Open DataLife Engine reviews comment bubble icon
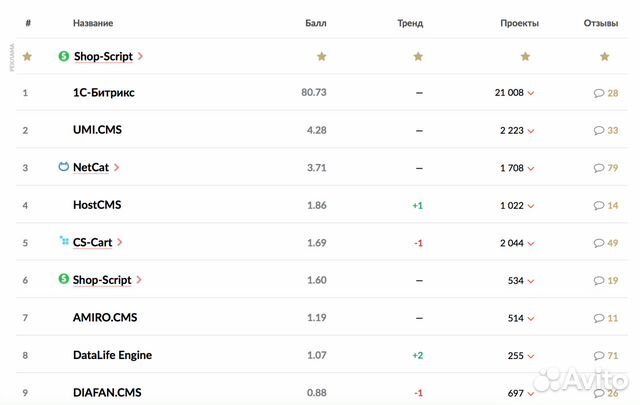640x405 pixels. (599, 356)
